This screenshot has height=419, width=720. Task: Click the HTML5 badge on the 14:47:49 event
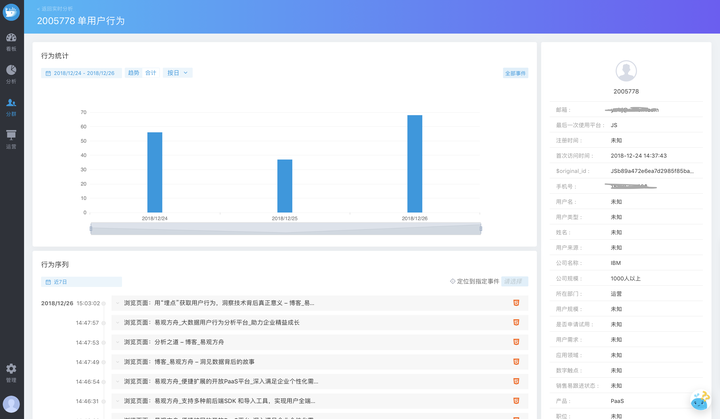coord(516,362)
